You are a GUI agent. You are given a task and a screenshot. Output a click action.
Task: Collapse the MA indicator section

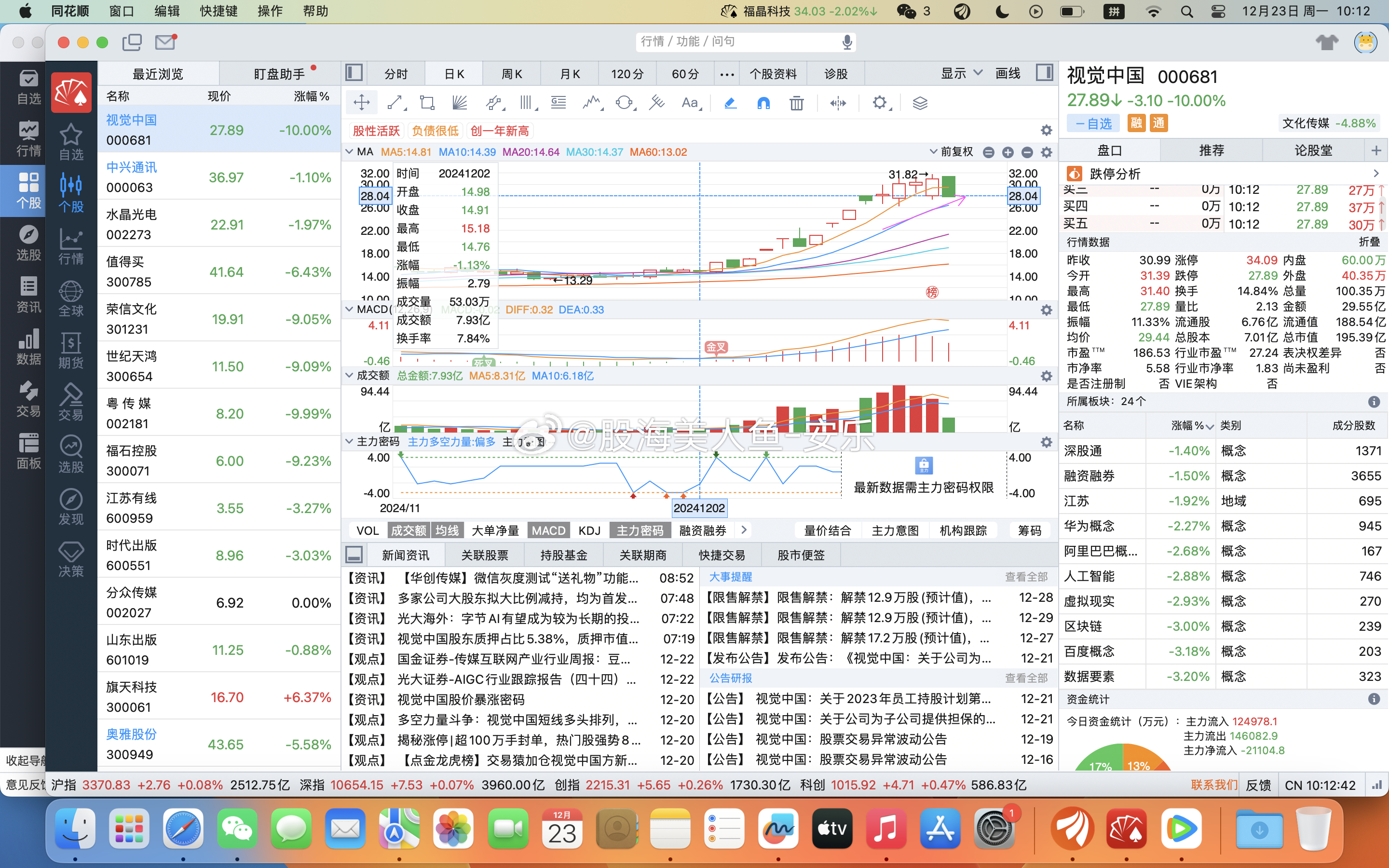coord(350,151)
